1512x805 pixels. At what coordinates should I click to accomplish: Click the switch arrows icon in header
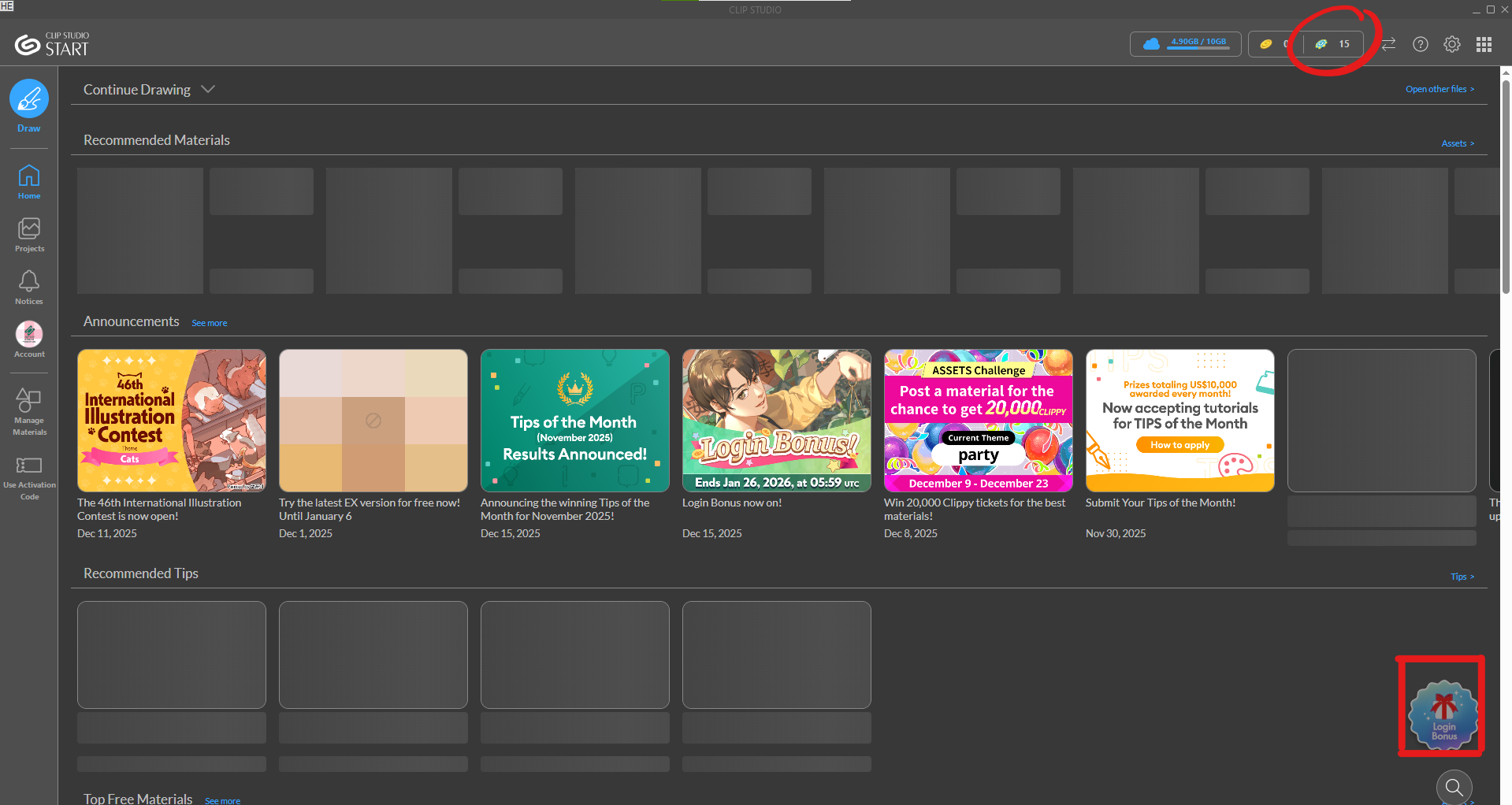pyautogui.click(x=1389, y=44)
